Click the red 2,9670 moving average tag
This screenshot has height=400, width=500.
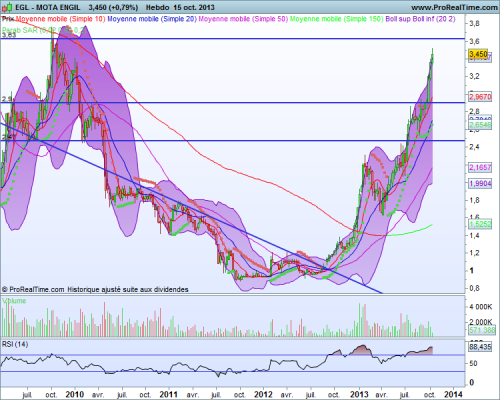[480, 97]
